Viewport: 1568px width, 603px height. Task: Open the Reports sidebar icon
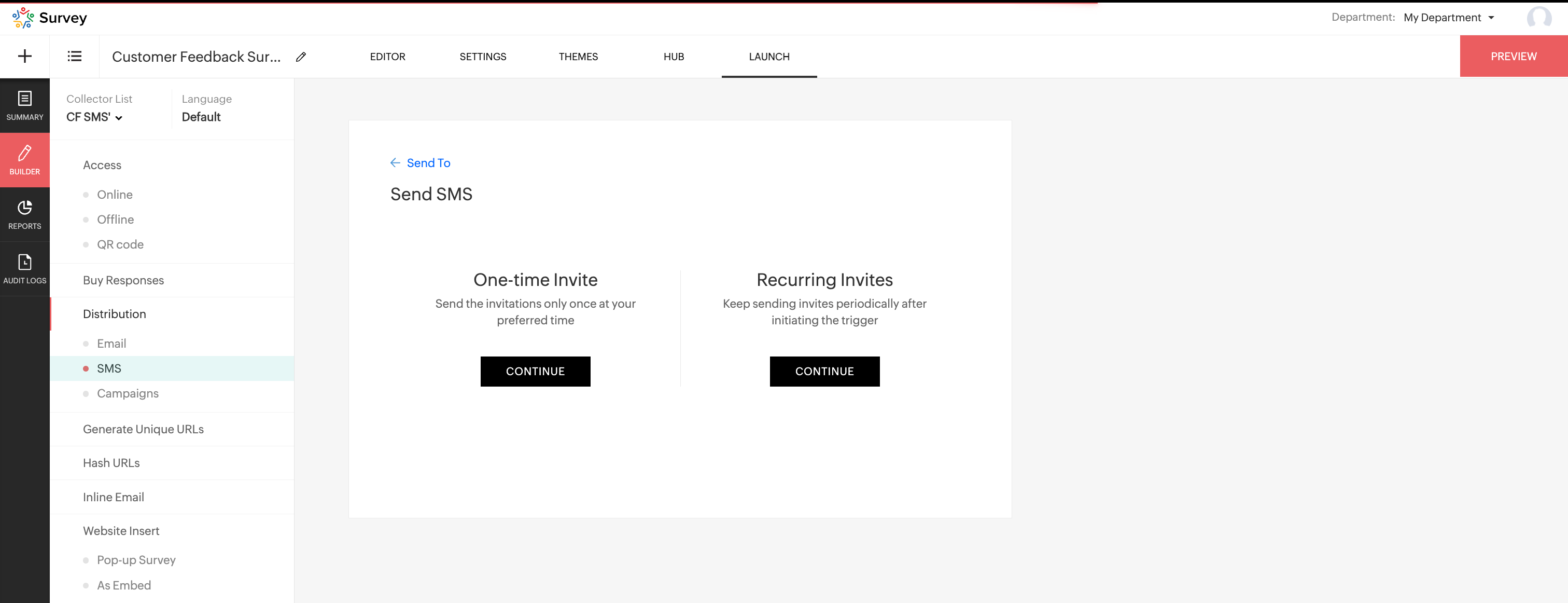click(x=25, y=214)
